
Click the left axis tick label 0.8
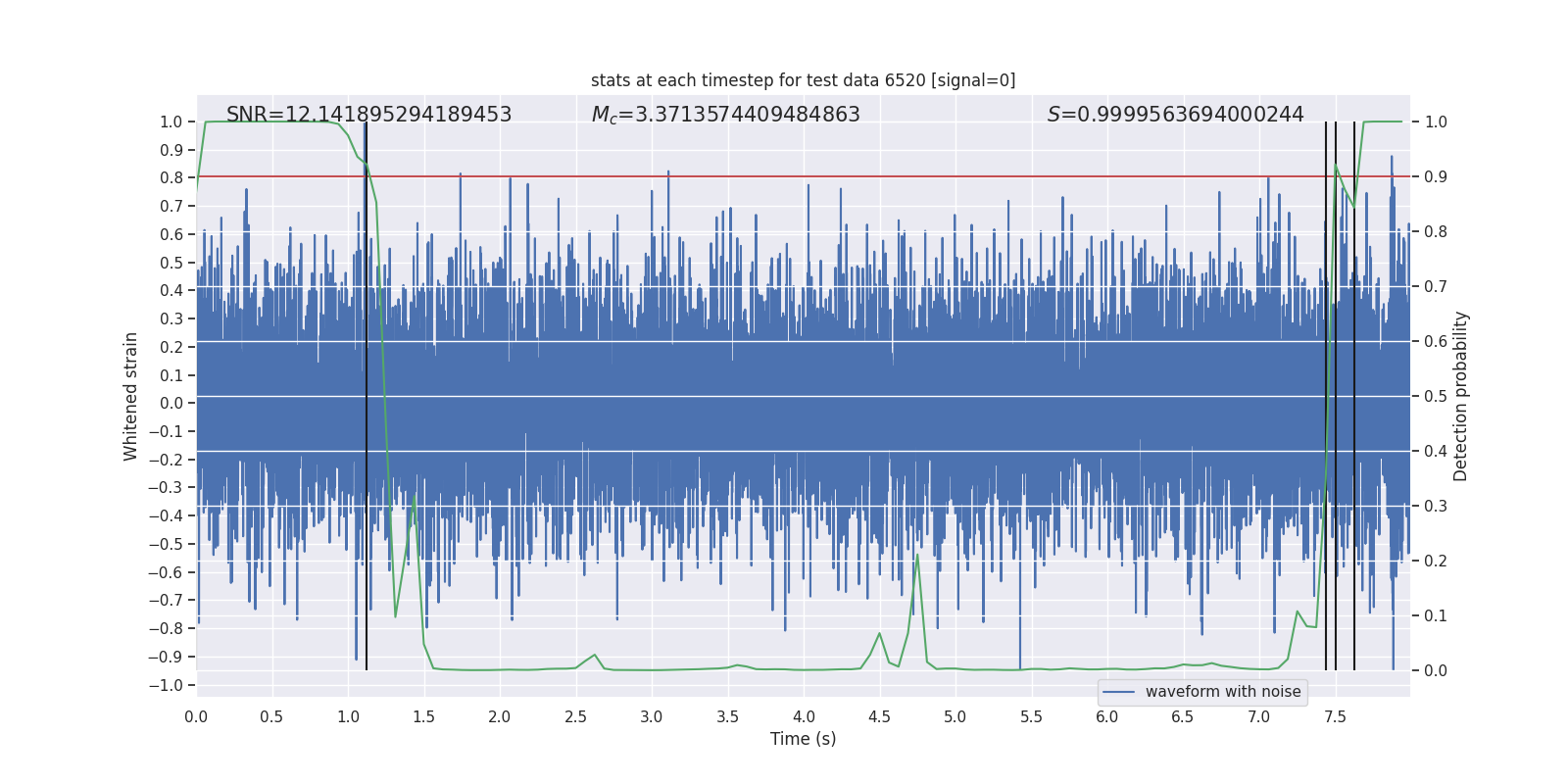[x=171, y=178]
